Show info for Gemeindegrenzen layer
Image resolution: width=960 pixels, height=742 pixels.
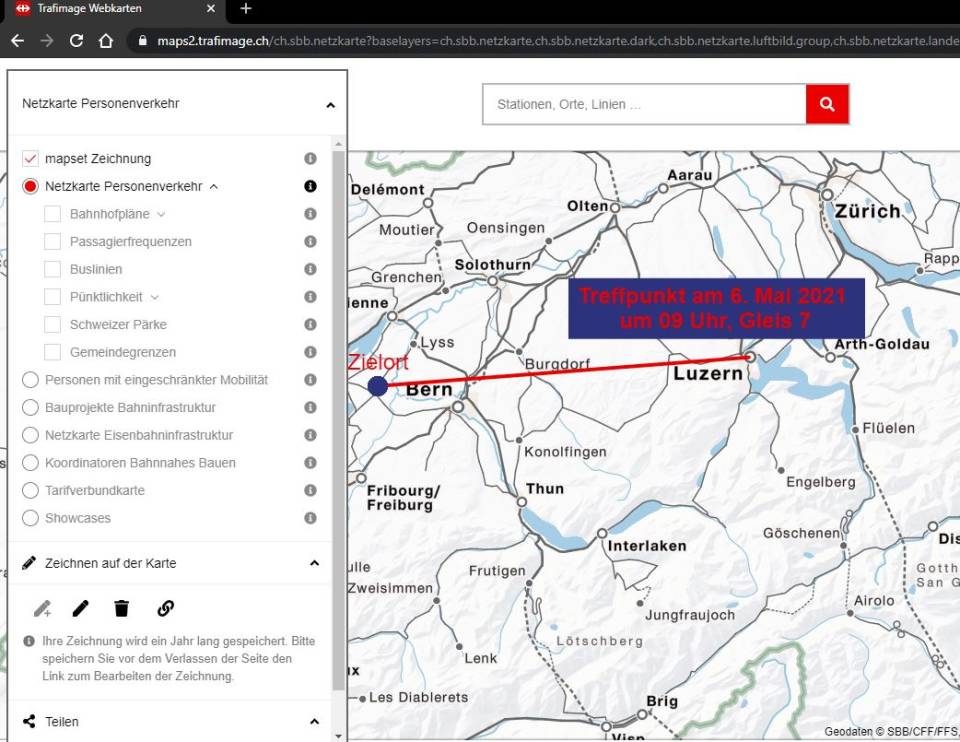310,352
